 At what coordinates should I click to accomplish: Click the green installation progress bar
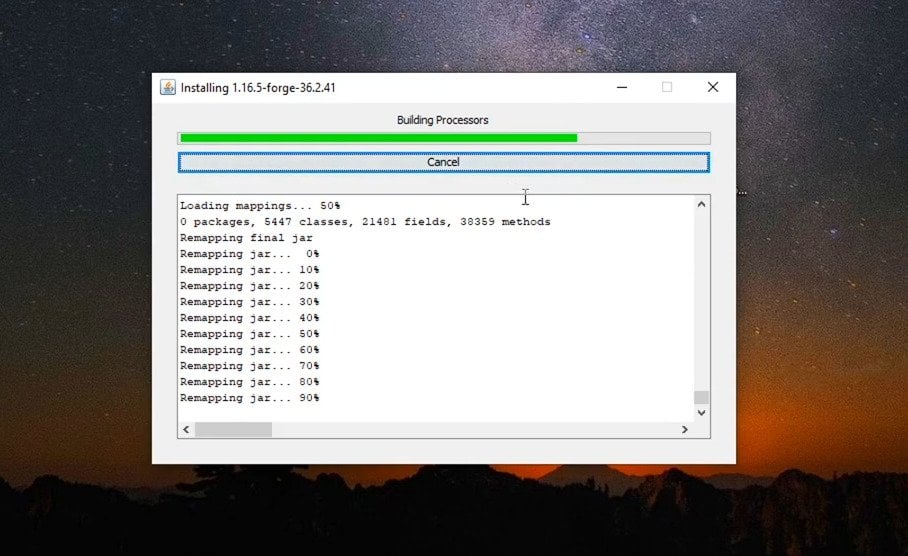click(444, 138)
